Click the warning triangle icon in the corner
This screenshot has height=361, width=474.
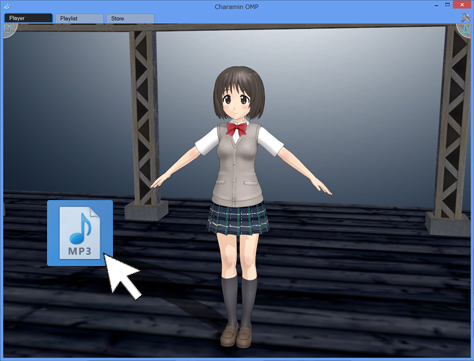[x=465, y=29]
